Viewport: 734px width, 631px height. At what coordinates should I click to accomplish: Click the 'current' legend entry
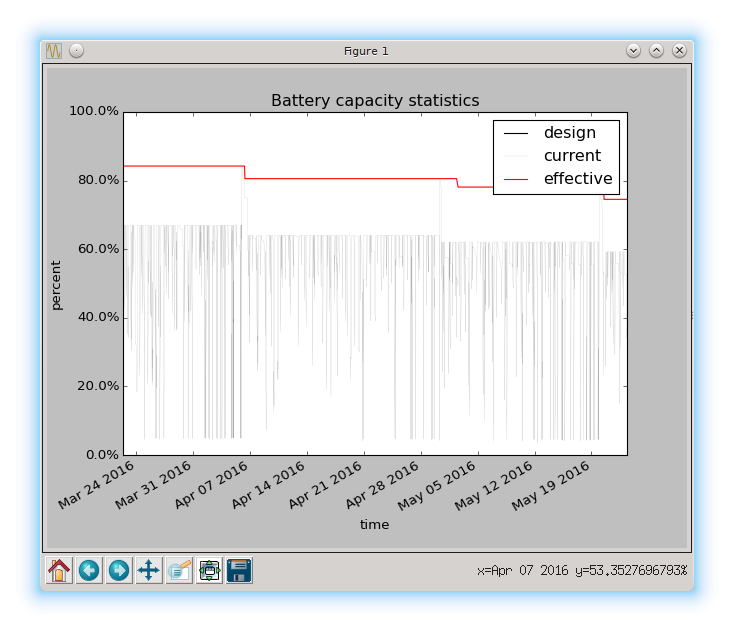(571, 156)
